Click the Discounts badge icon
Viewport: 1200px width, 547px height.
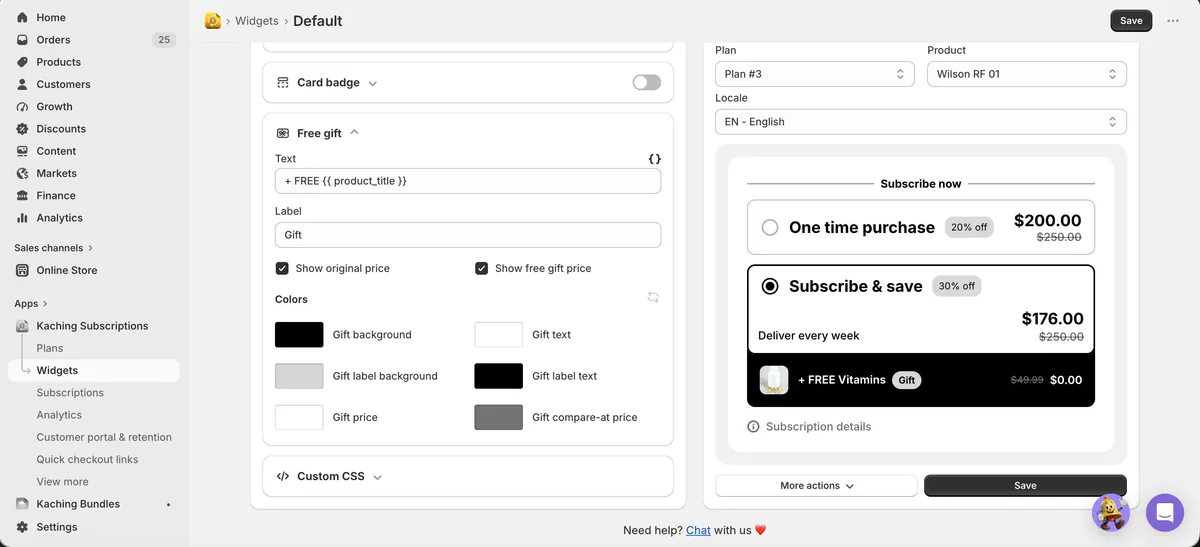[x=23, y=129]
